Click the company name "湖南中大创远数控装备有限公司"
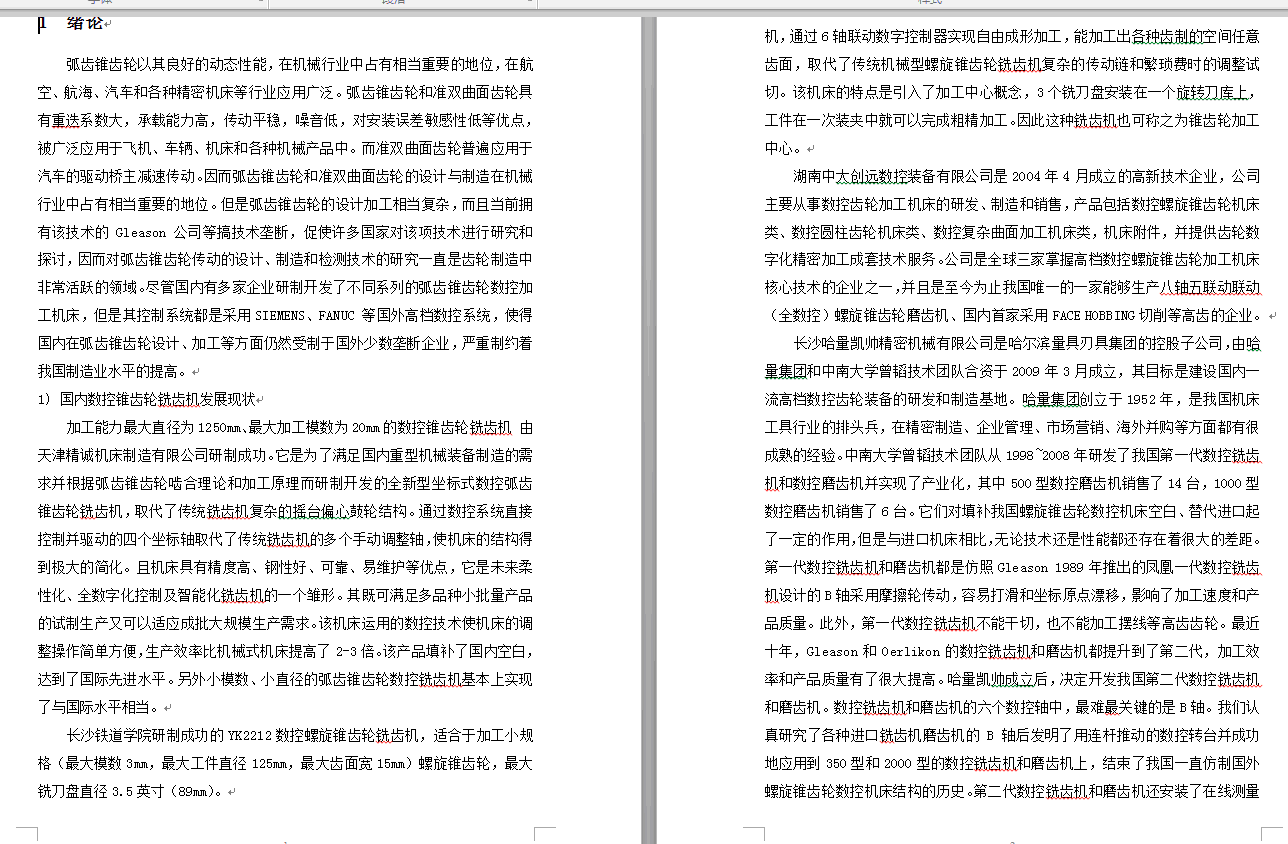Viewport: 1288px width, 844px height. (x=894, y=176)
